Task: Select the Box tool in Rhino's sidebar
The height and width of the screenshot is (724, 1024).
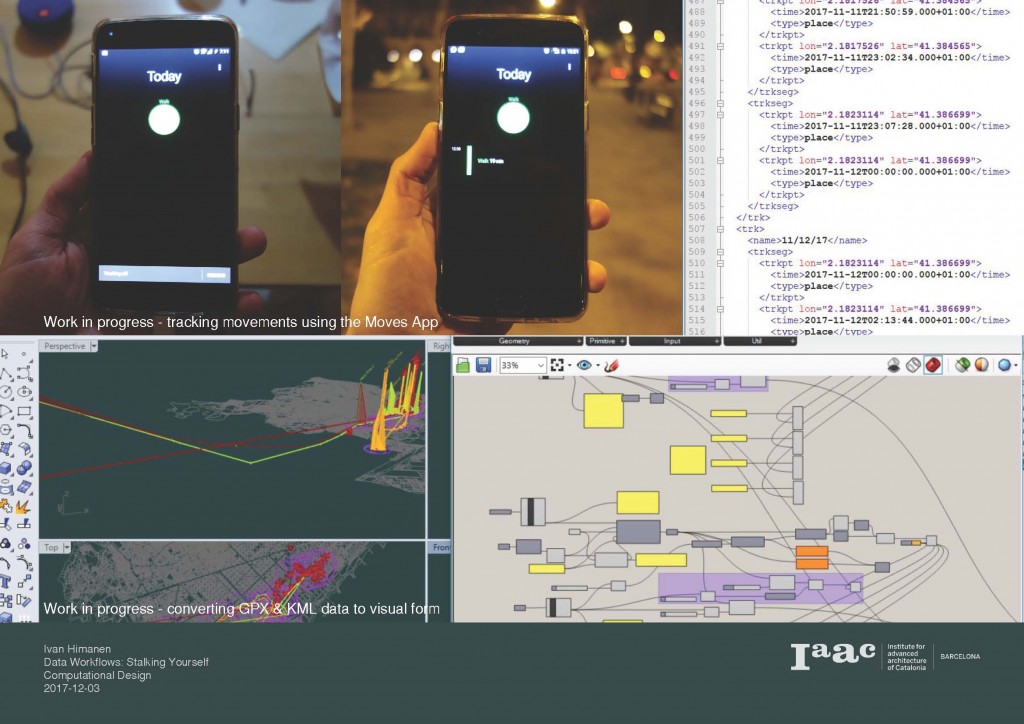Action: (6, 466)
